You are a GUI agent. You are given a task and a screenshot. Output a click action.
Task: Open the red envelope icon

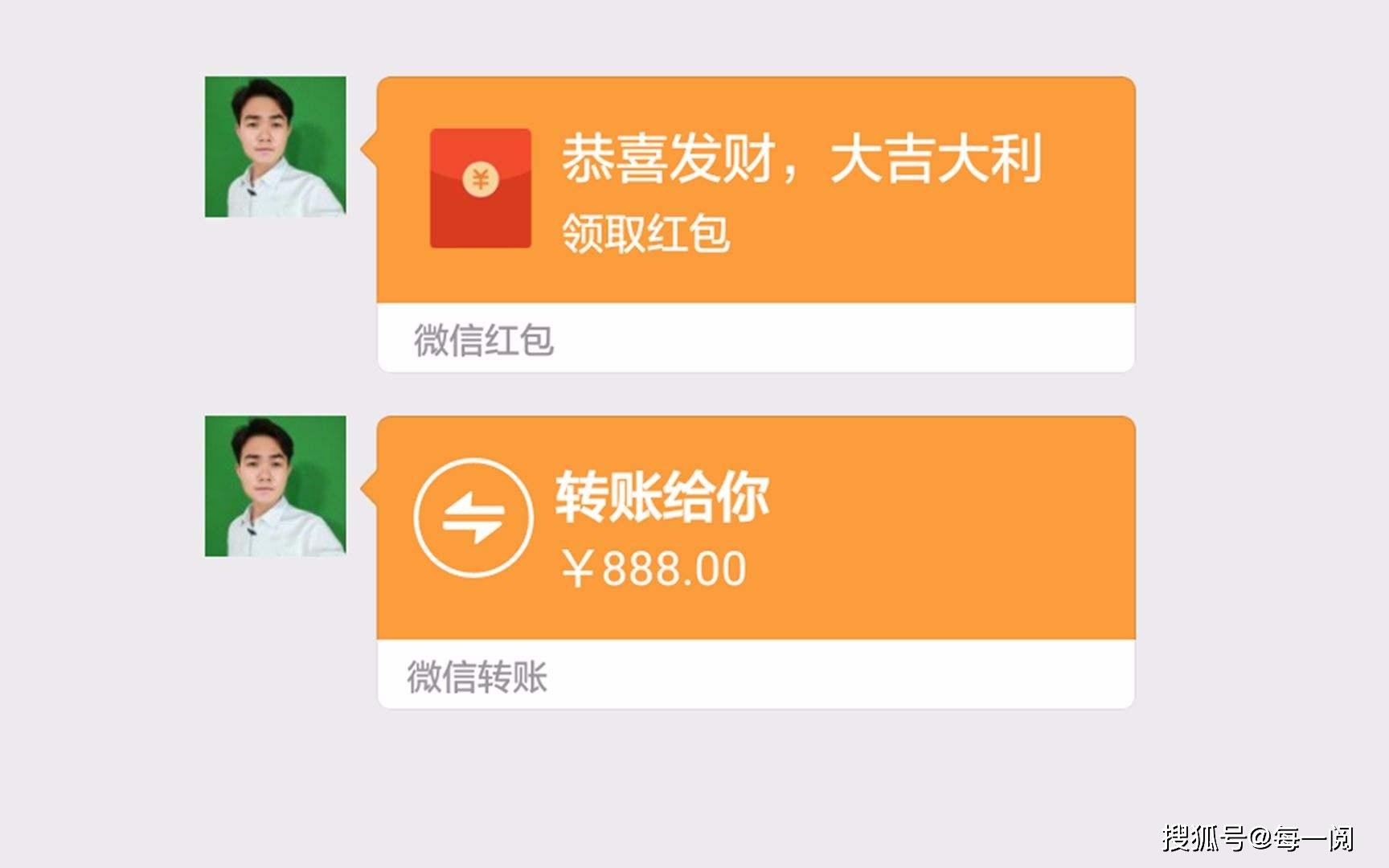481,188
